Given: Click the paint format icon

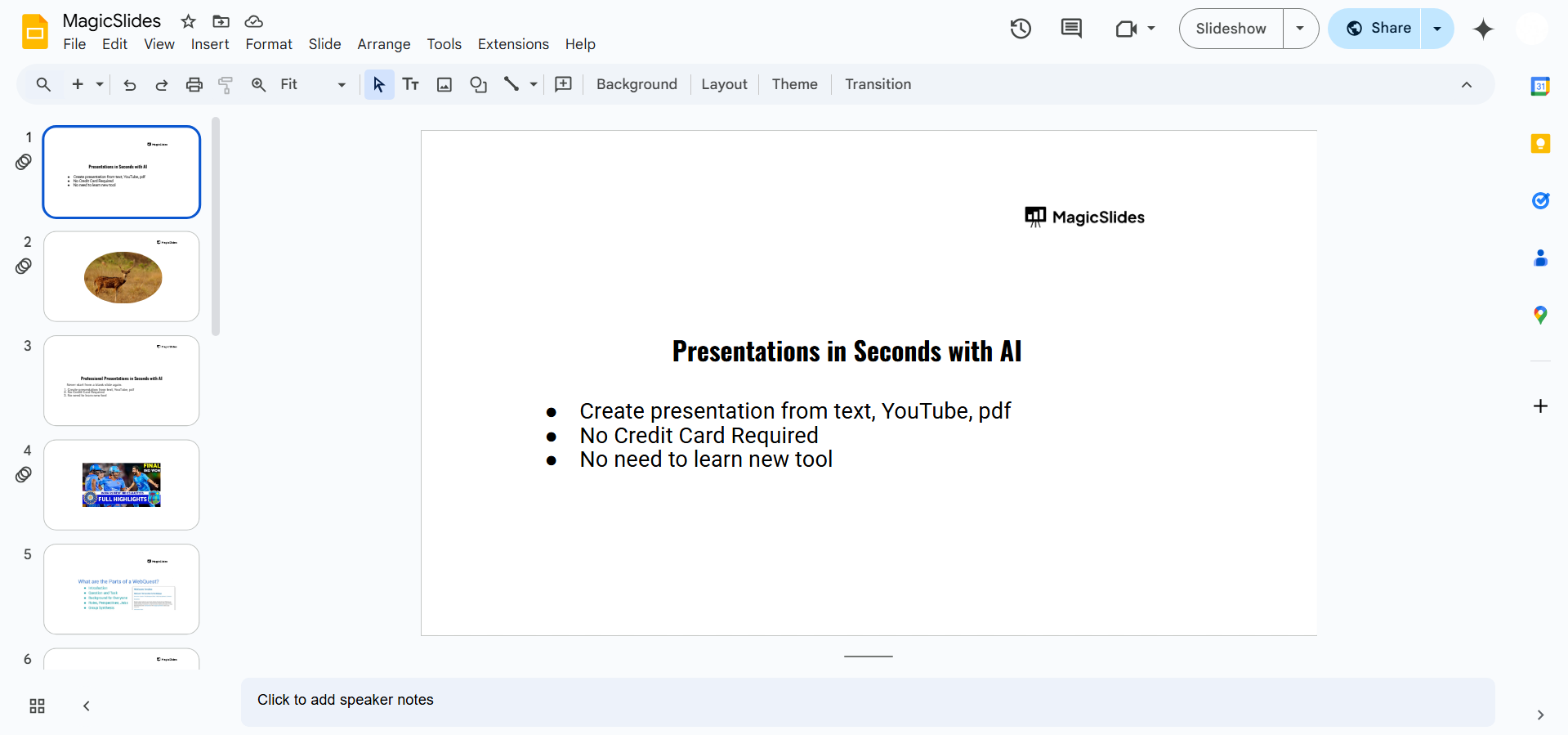Looking at the screenshot, I should pos(226,84).
